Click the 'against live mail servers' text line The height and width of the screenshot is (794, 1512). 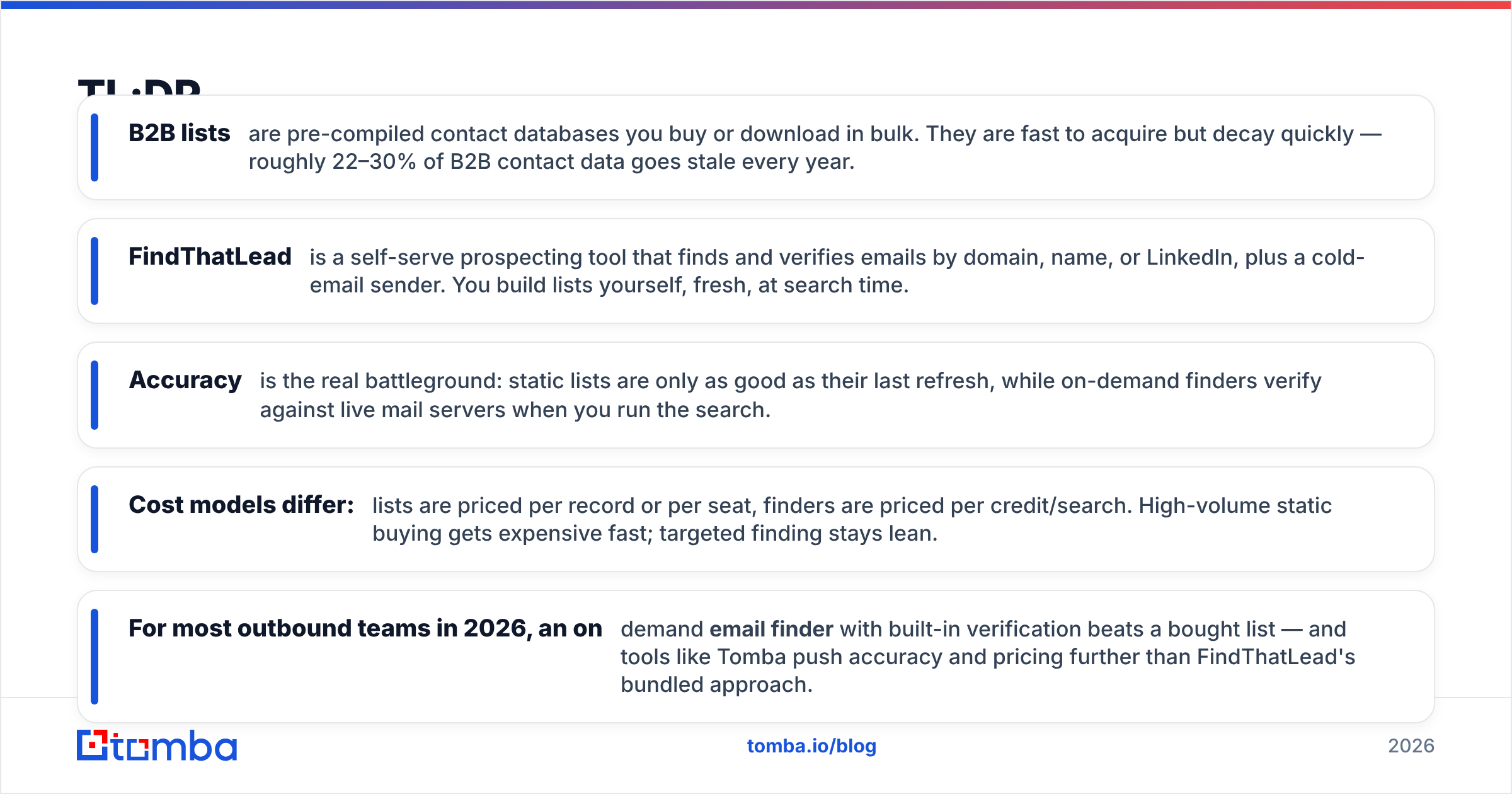[515, 410]
